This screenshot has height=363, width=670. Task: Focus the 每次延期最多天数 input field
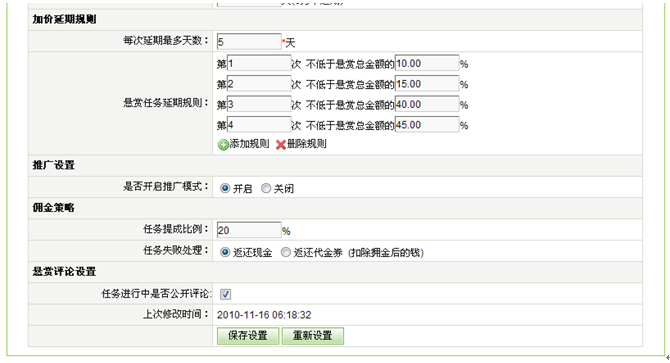click(x=249, y=42)
